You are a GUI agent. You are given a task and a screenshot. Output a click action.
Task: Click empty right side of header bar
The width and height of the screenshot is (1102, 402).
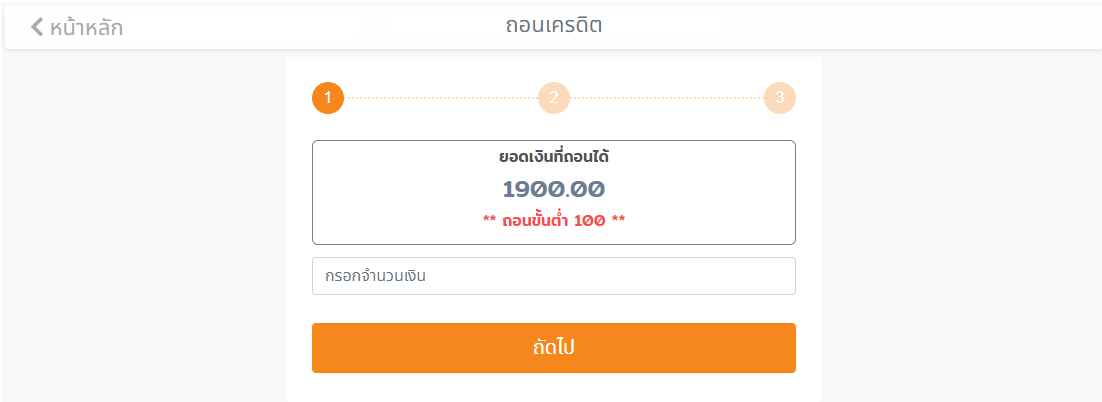[900, 27]
